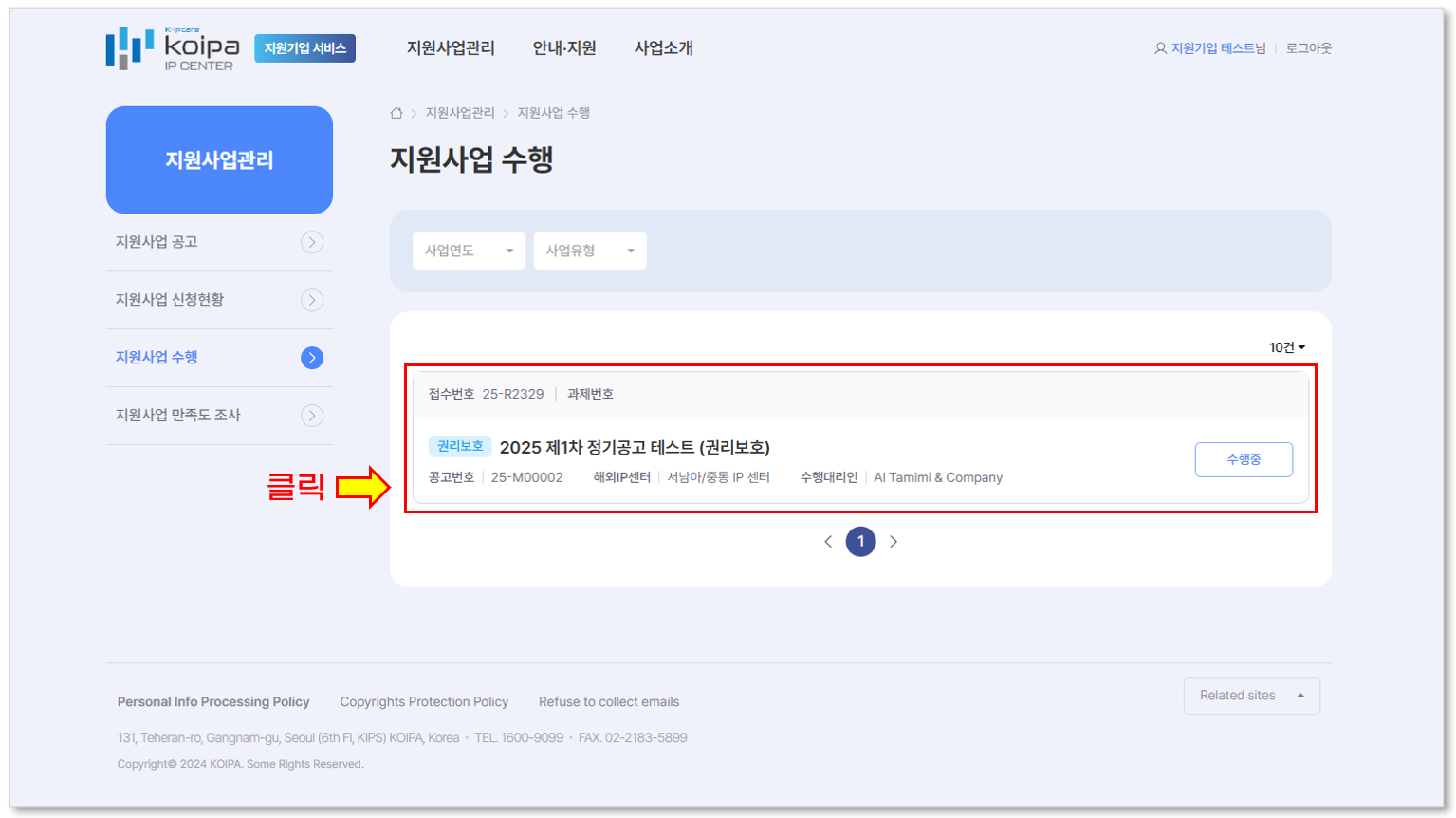Image resolution: width=1456 pixels, height=818 pixels.
Task: Click the 서남아/중동 IP 센터 text
Action: coord(718,477)
